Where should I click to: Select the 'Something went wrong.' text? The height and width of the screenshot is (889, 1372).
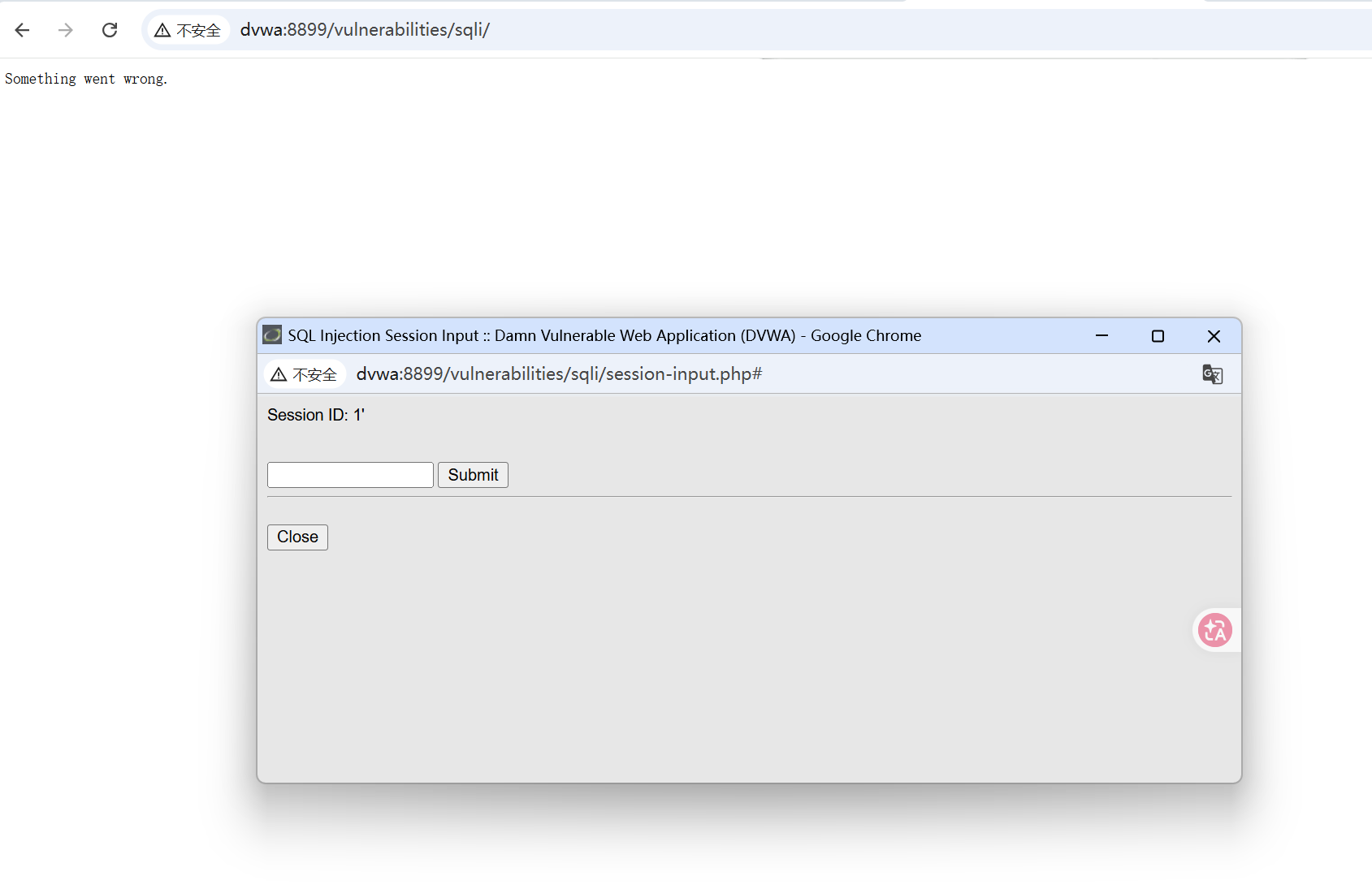click(86, 79)
